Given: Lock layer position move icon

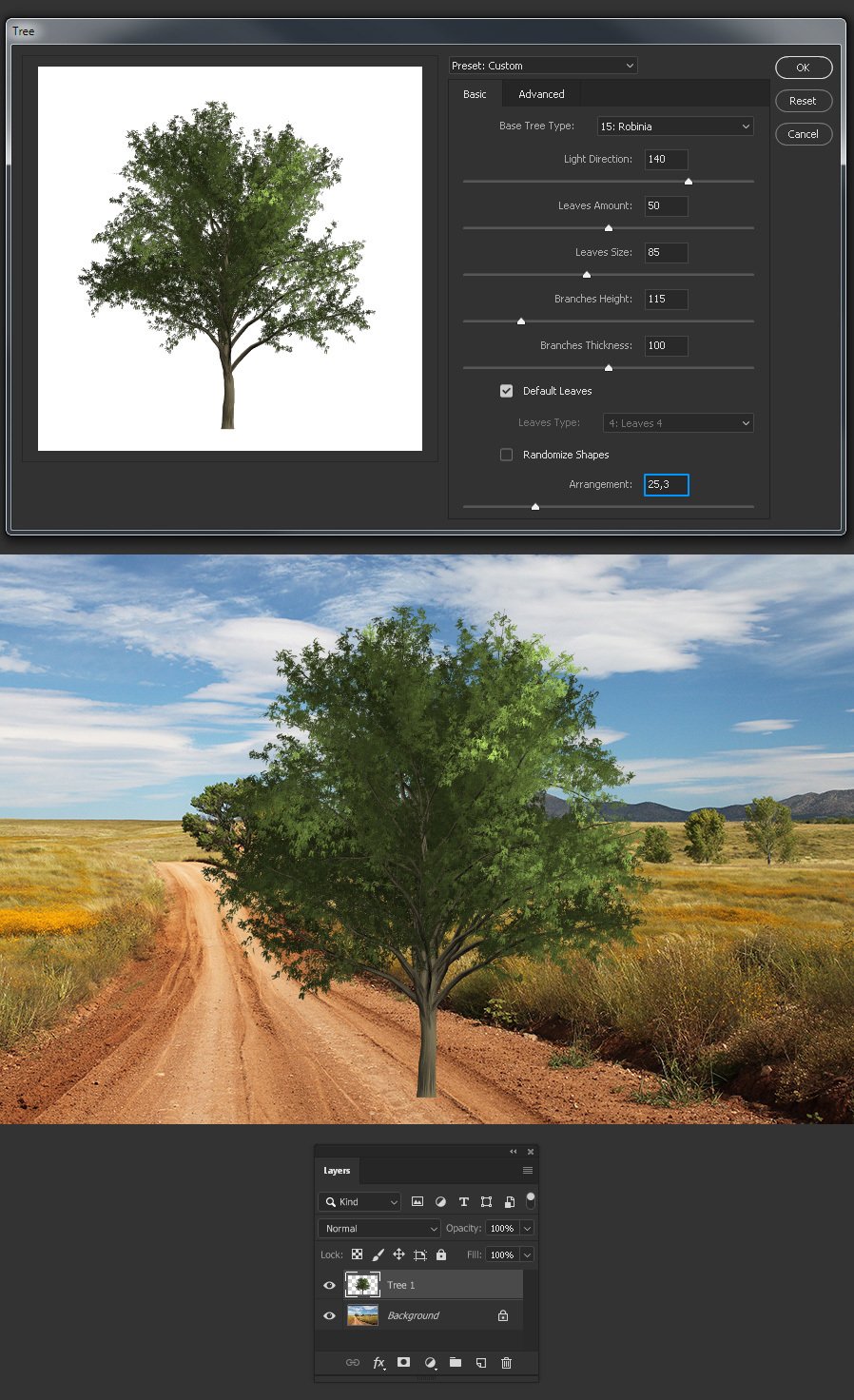Looking at the screenshot, I should pyautogui.click(x=398, y=1254).
